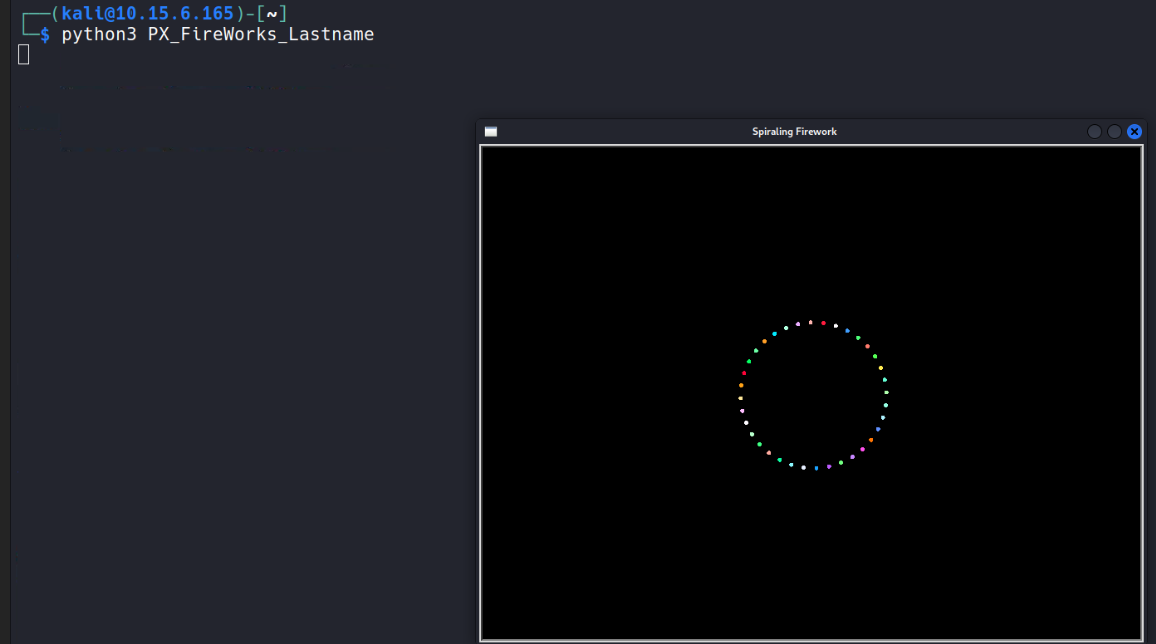1156x644 pixels.
Task: Close the Spiraling Firework window
Action: (1134, 132)
